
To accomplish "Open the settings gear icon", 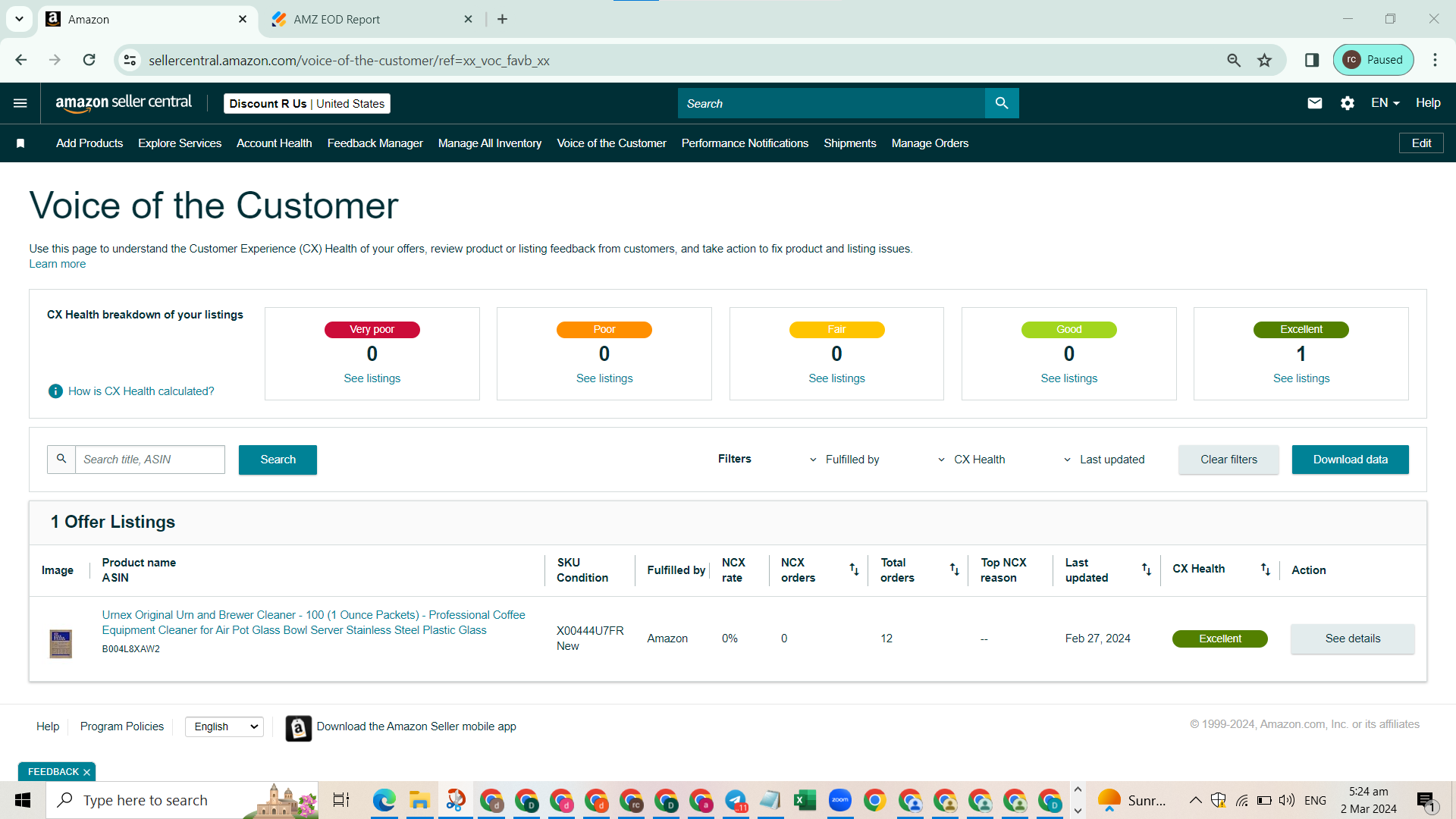I will [1348, 103].
